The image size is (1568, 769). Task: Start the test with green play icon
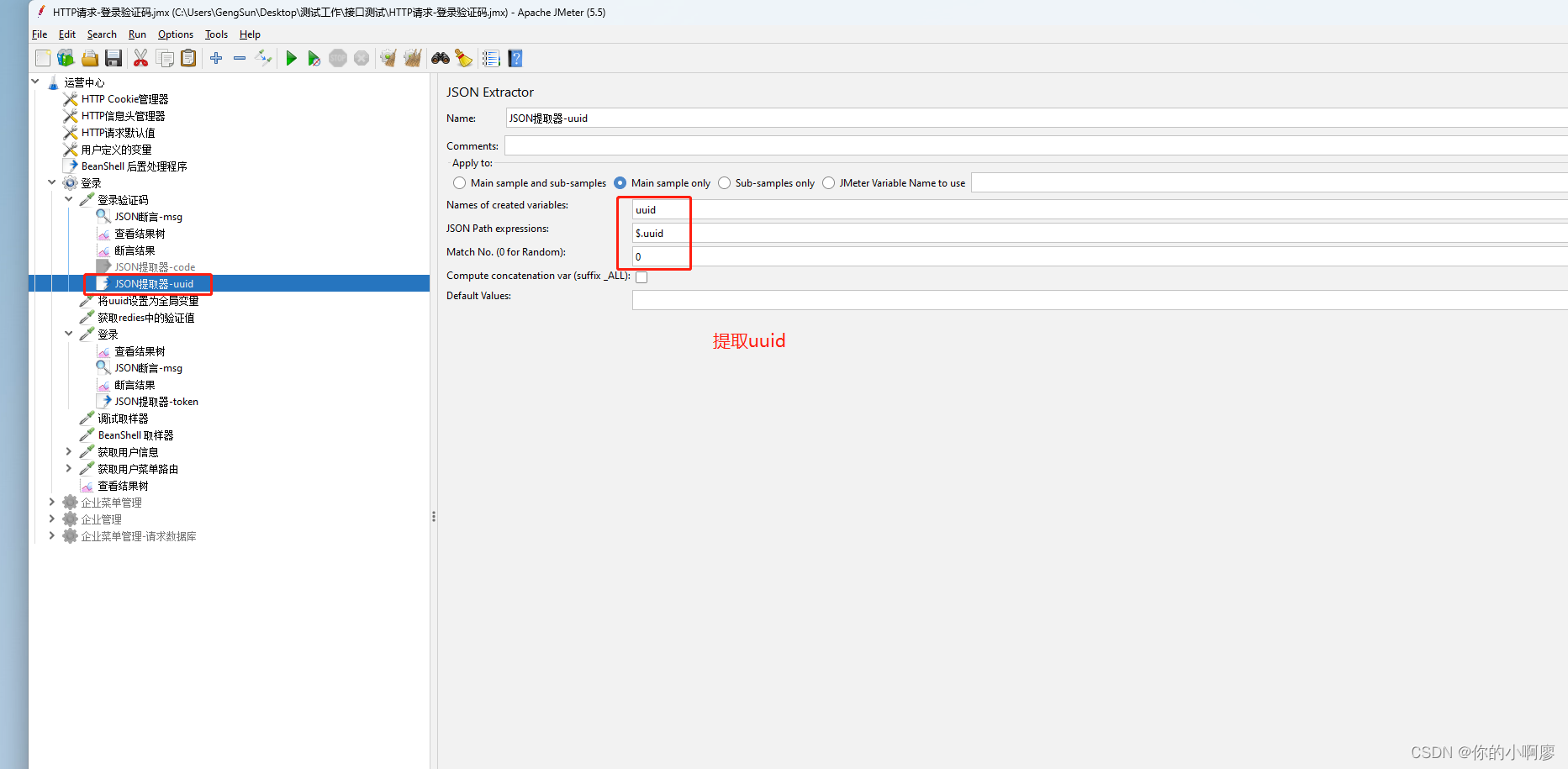(x=291, y=58)
